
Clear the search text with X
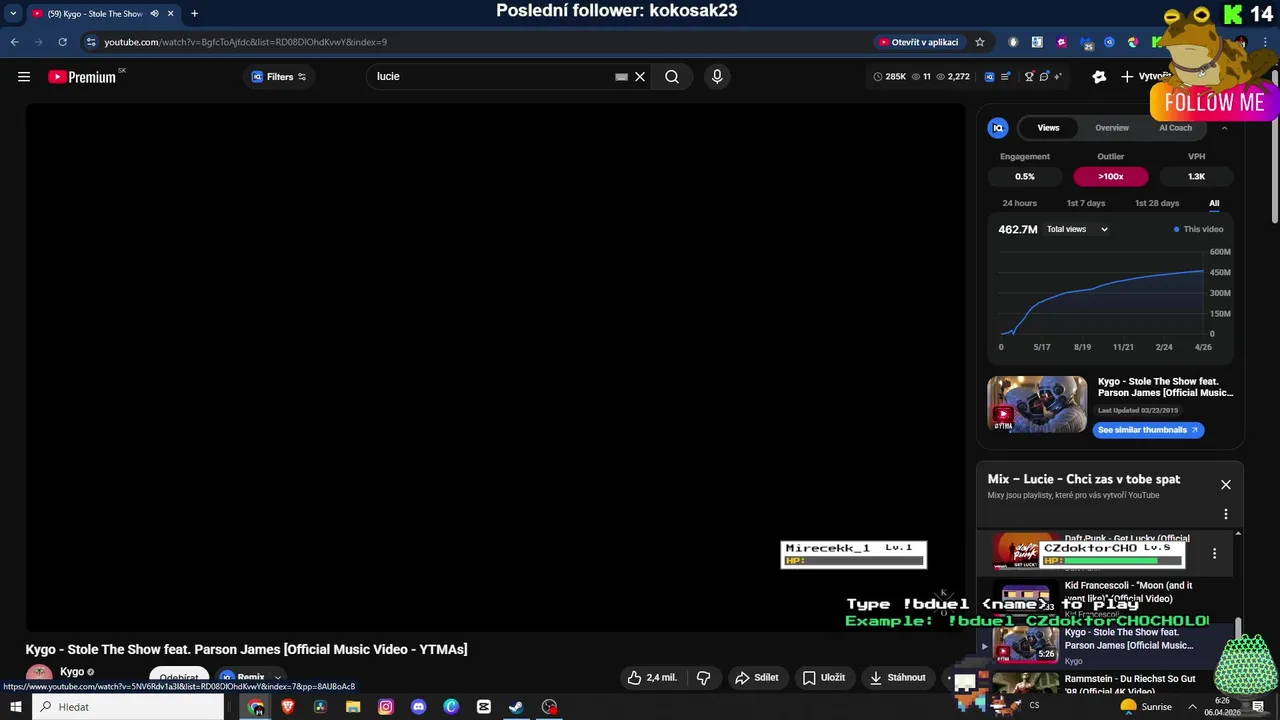(640, 77)
